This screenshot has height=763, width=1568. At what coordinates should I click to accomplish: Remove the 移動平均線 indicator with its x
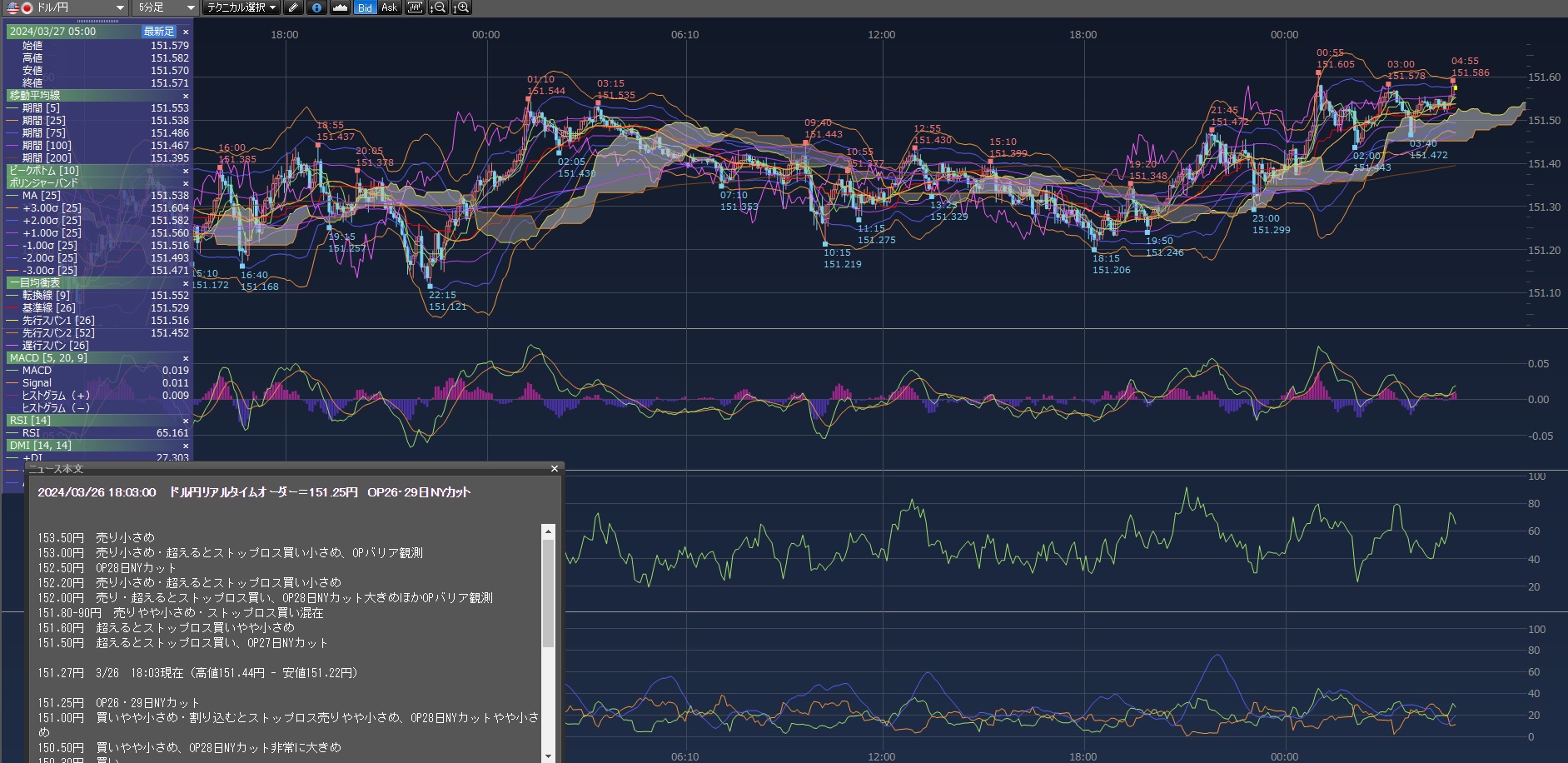[x=186, y=96]
